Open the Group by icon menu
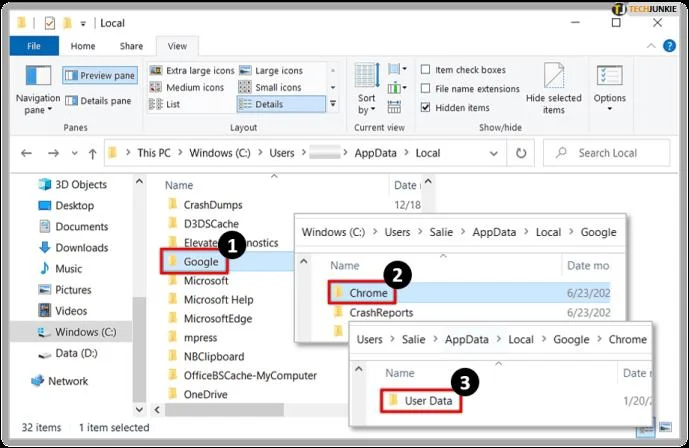The image size is (689, 448). (x=397, y=69)
